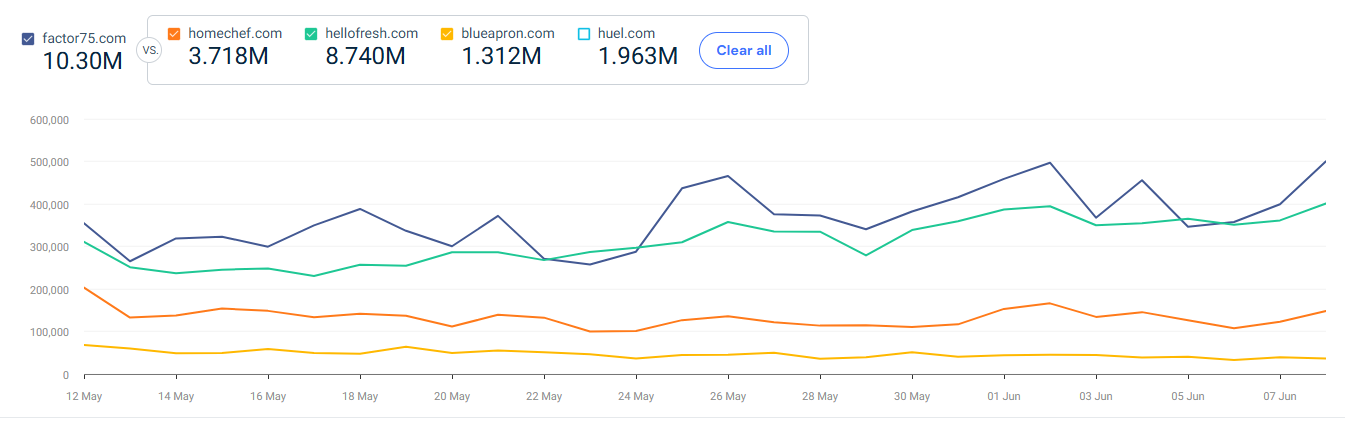
Task: Click the 400,000 y-axis label
Action: [48, 205]
